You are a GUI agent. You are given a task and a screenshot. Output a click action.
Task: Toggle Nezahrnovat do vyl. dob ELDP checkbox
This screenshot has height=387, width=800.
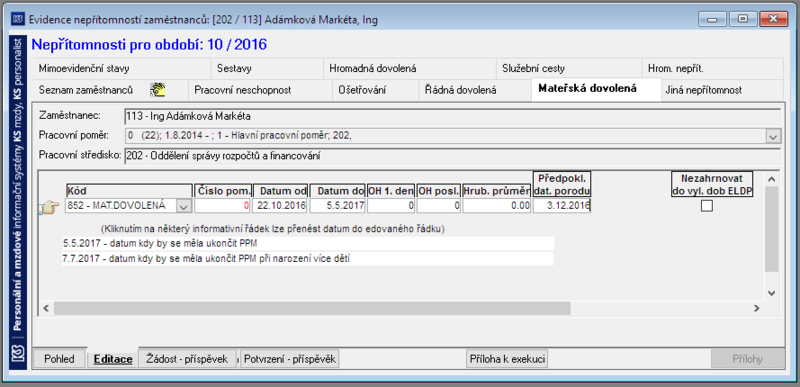click(707, 206)
